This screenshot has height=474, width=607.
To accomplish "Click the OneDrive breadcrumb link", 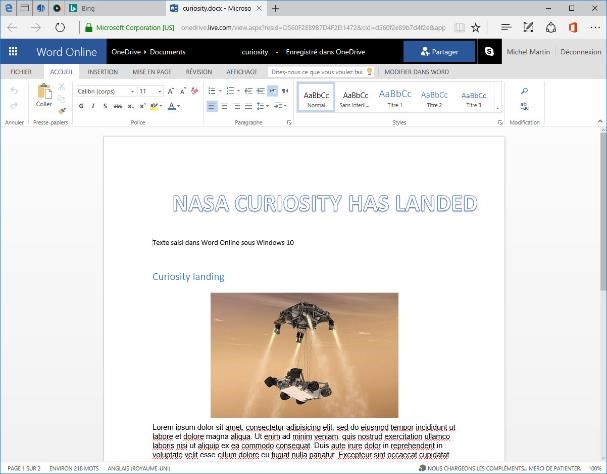I will 126,52.
